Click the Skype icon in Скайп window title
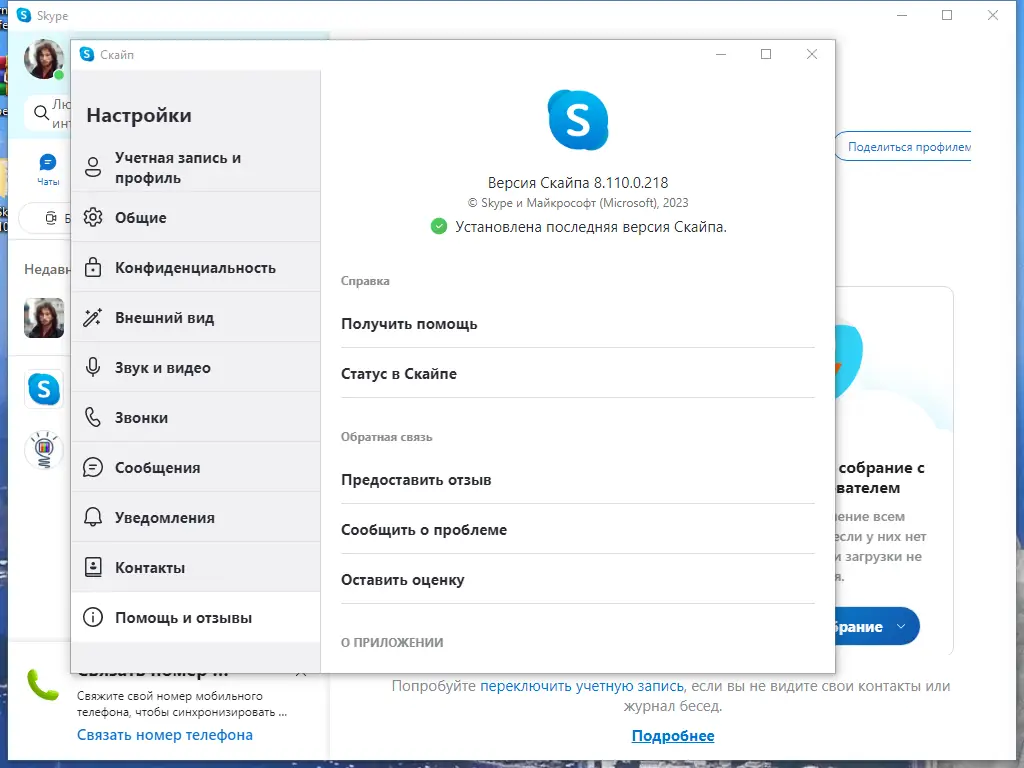This screenshot has width=1024, height=768. click(x=87, y=54)
